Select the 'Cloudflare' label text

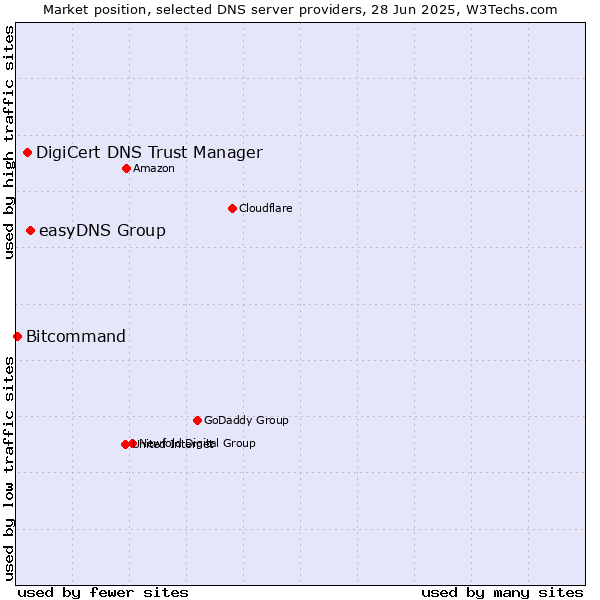[266, 208]
